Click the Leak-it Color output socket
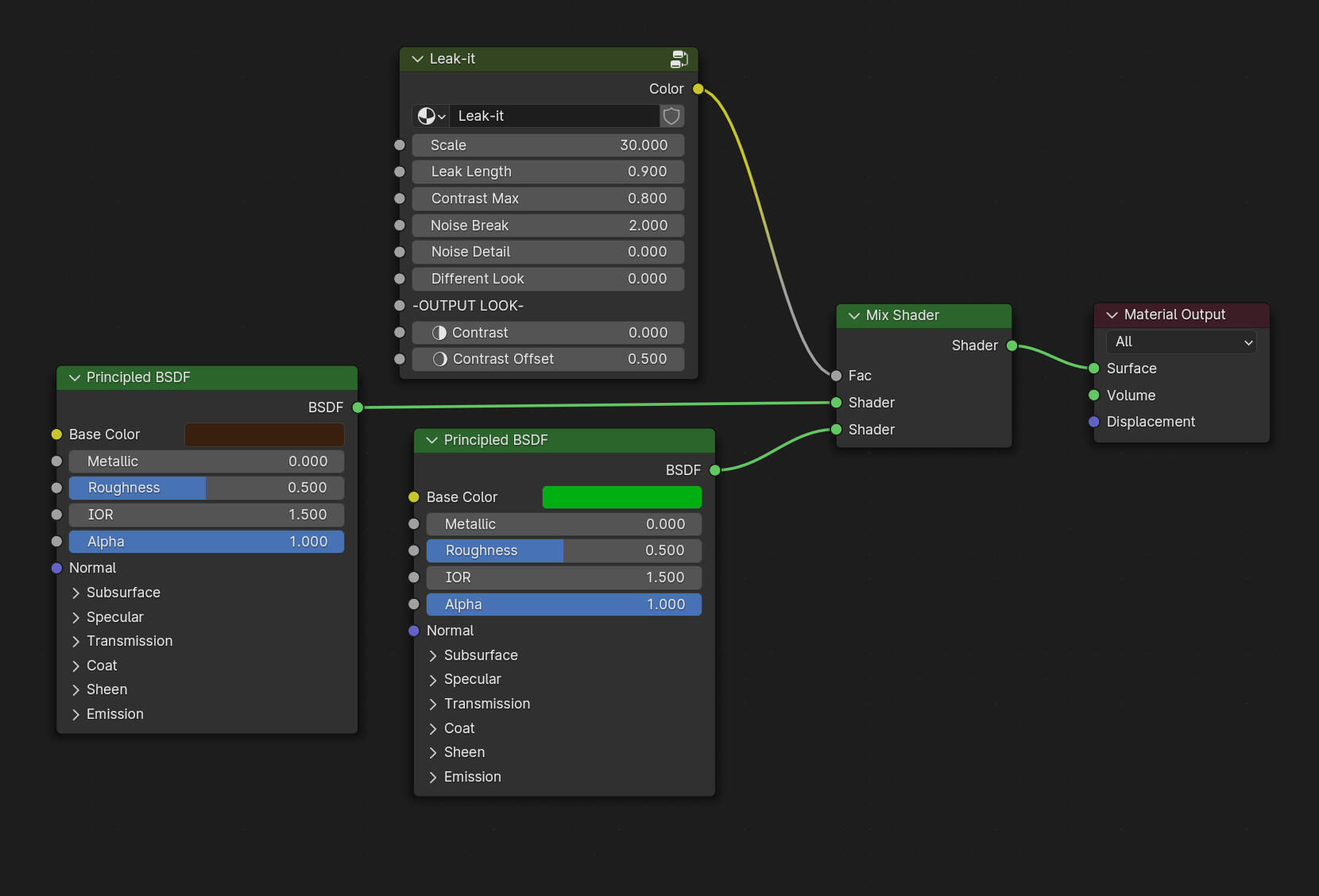The image size is (1319, 896). point(698,89)
